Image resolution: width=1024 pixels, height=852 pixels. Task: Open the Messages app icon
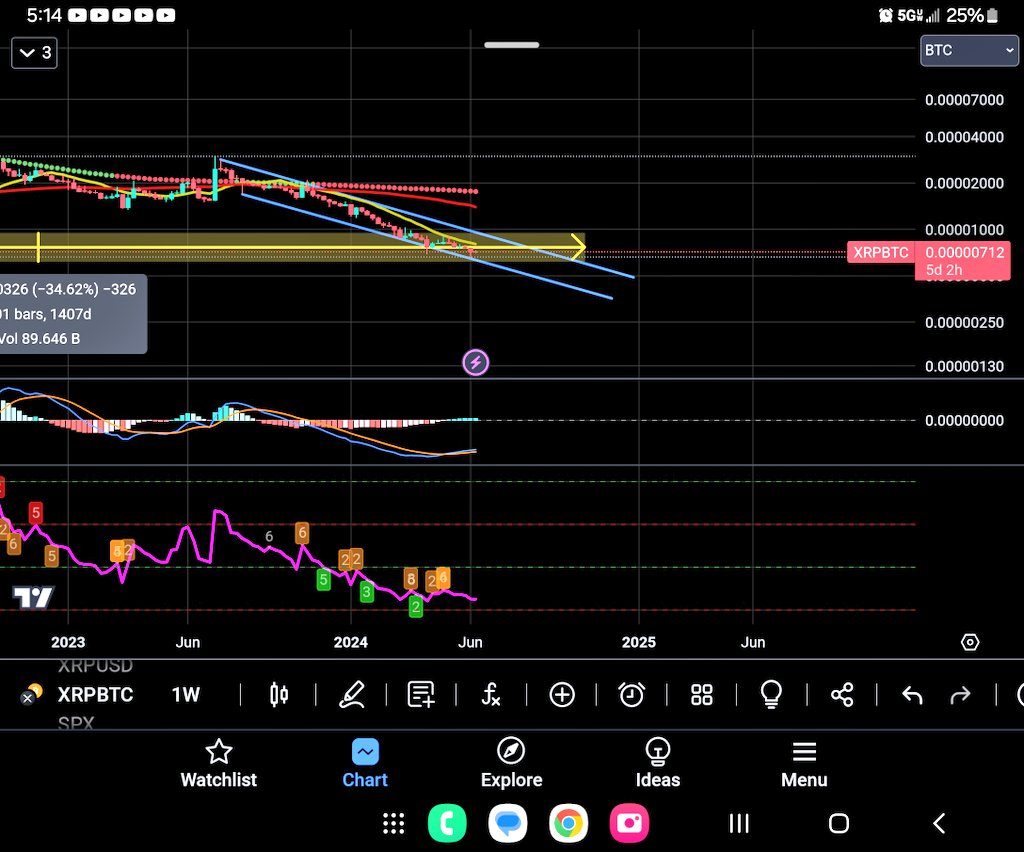pyautogui.click(x=507, y=823)
